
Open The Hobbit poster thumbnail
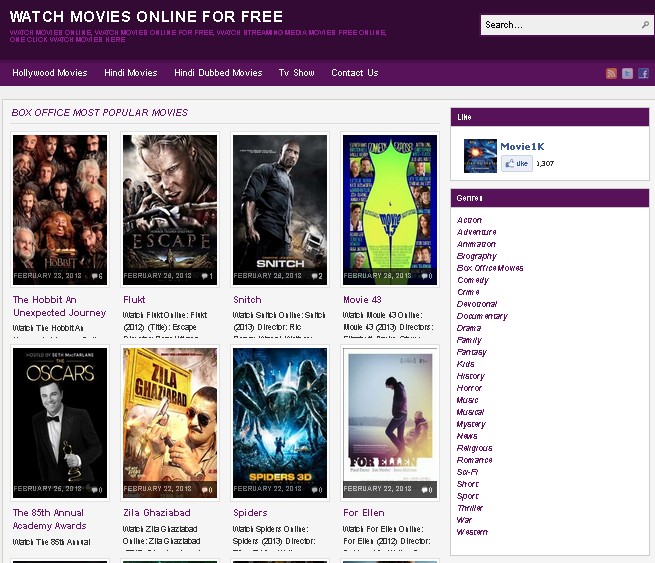[60, 210]
